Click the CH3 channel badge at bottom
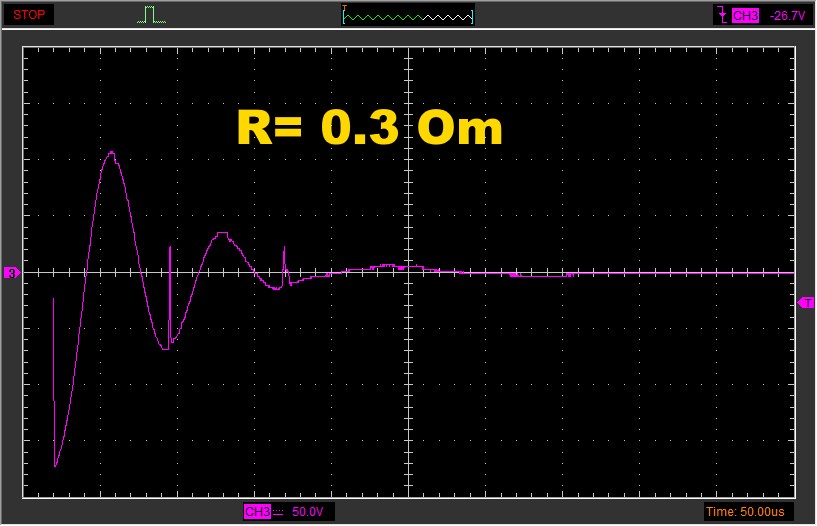Screen dimensions: 817x526 (257, 511)
